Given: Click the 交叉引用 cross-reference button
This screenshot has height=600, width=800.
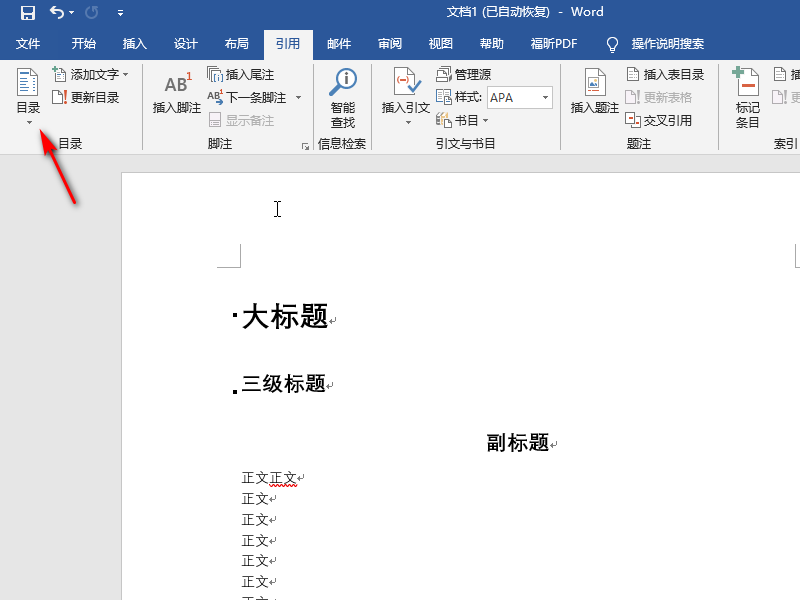Looking at the screenshot, I should click(658, 120).
